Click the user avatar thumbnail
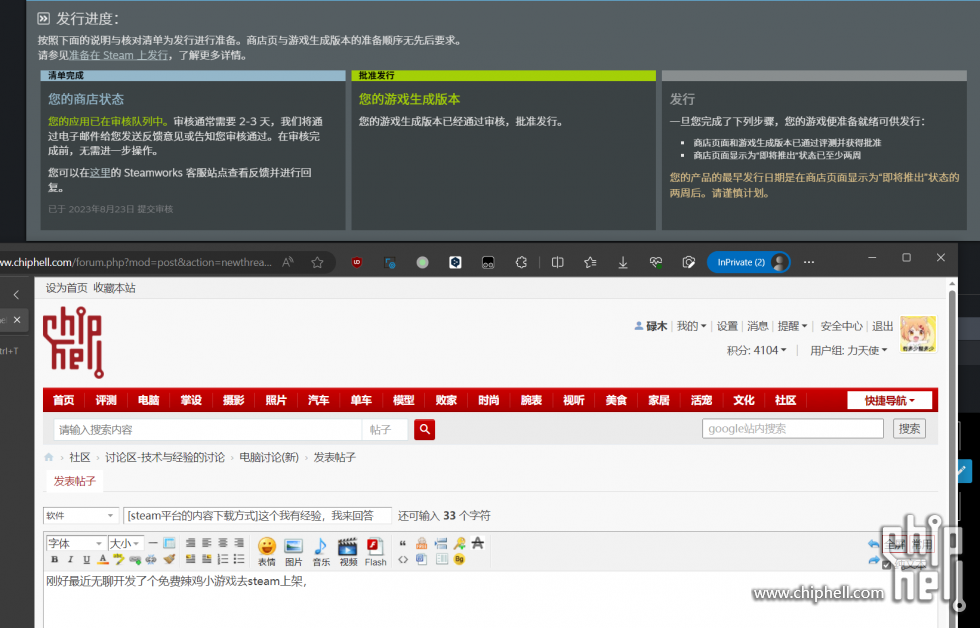The width and height of the screenshot is (980, 628). pyautogui.click(x=918, y=334)
